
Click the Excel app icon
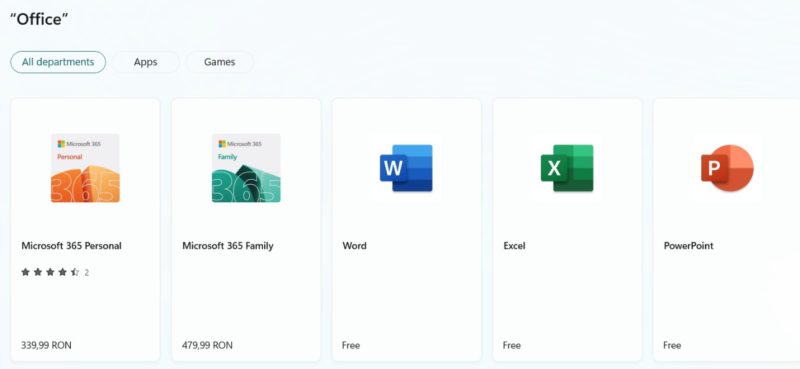pos(567,168)
